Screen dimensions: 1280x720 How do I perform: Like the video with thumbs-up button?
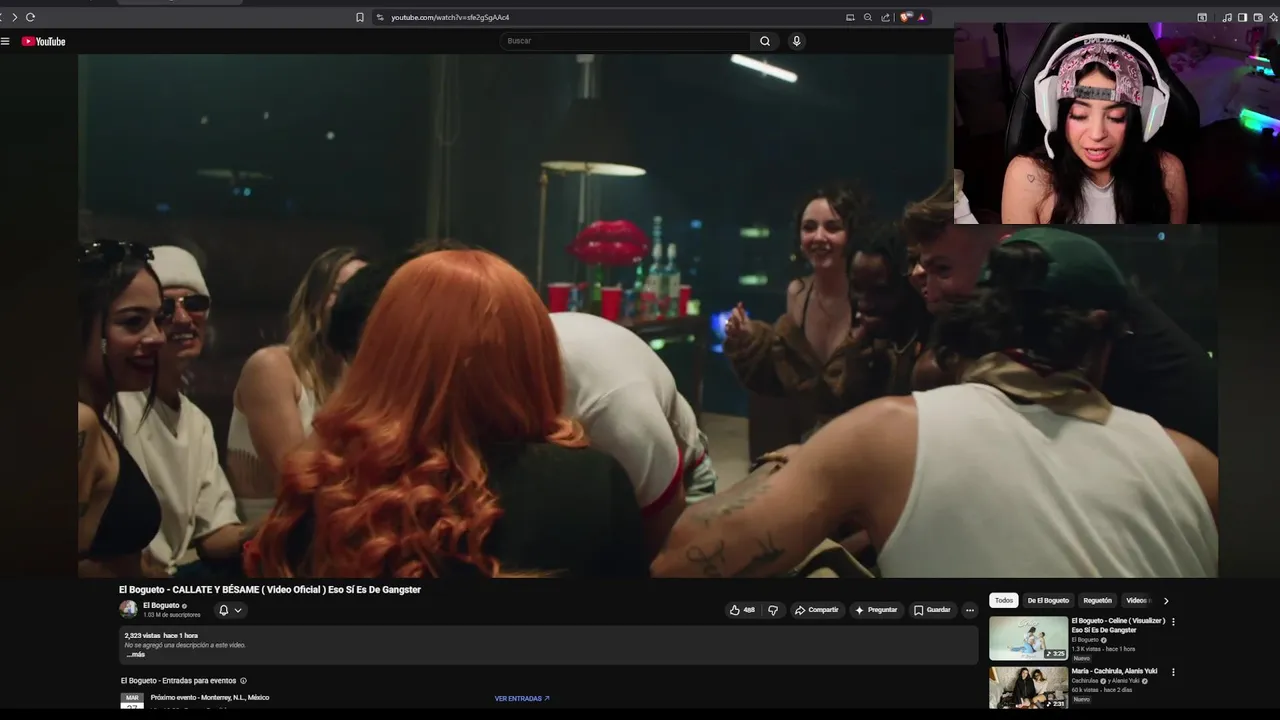point(742,610)
